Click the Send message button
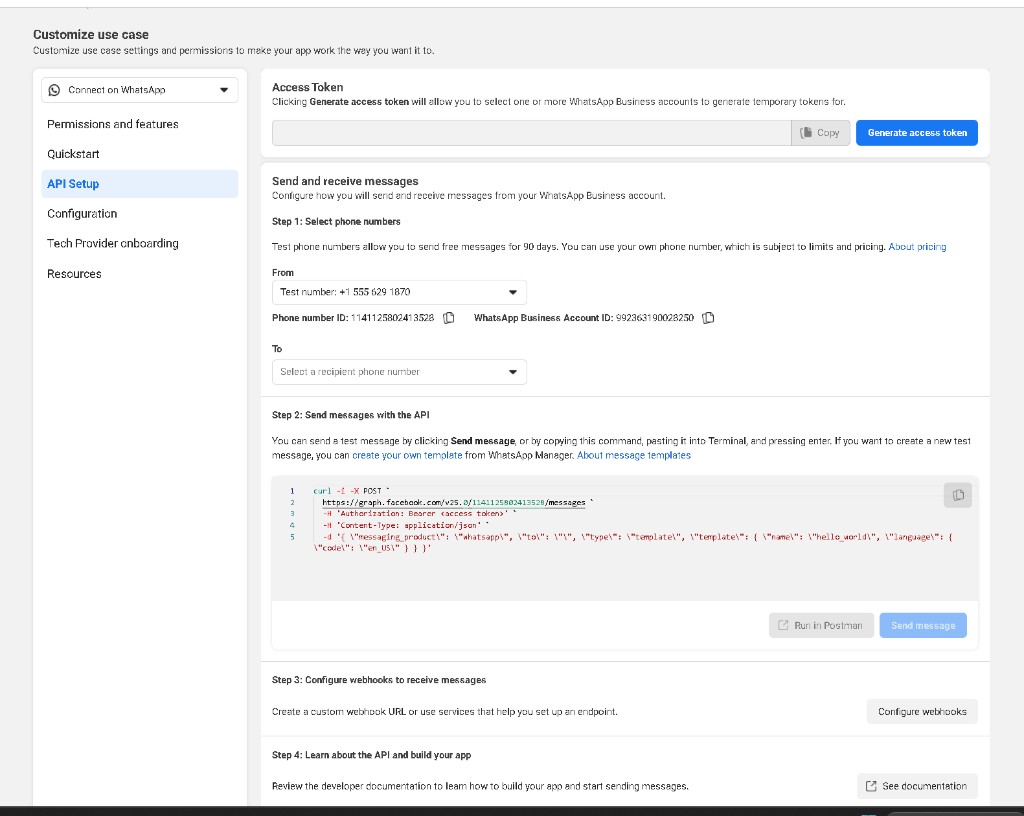1024x816 pixels. [923, 625]
